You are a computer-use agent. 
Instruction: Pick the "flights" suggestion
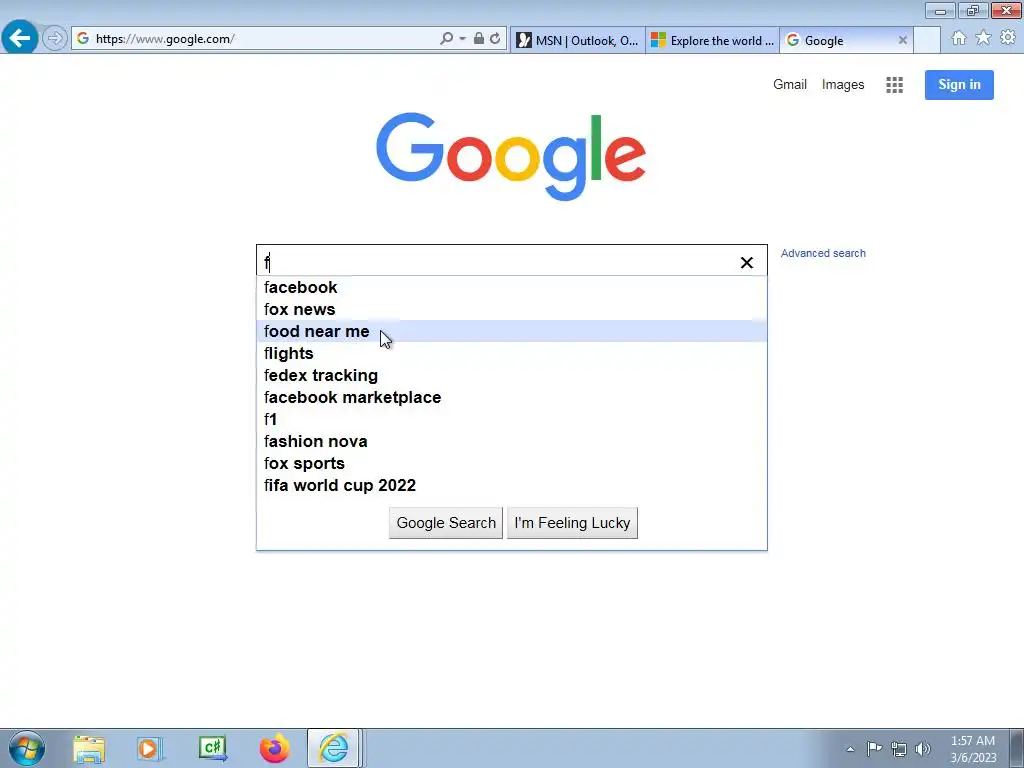511,353
